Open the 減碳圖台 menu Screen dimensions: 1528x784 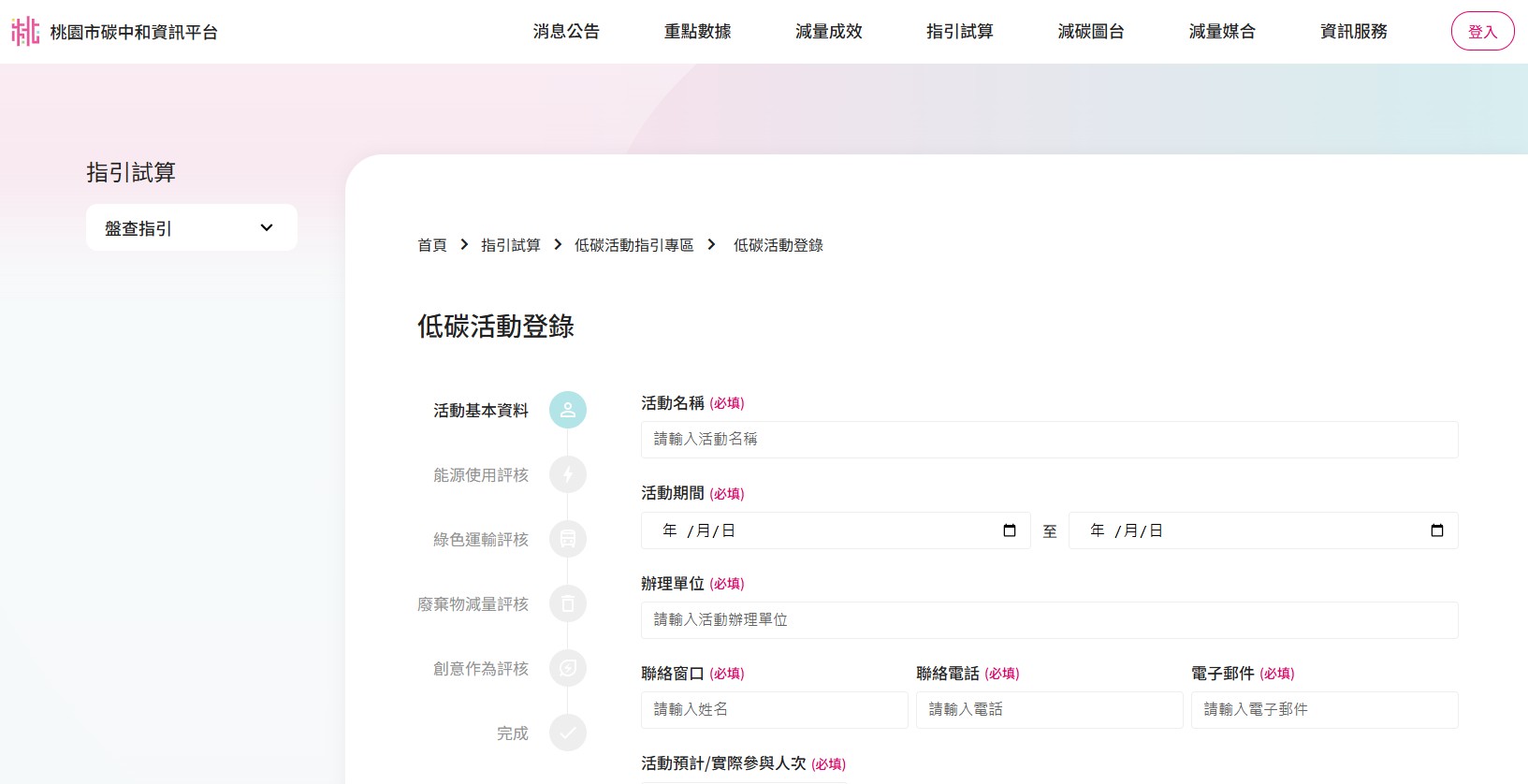click(1090, 32)
